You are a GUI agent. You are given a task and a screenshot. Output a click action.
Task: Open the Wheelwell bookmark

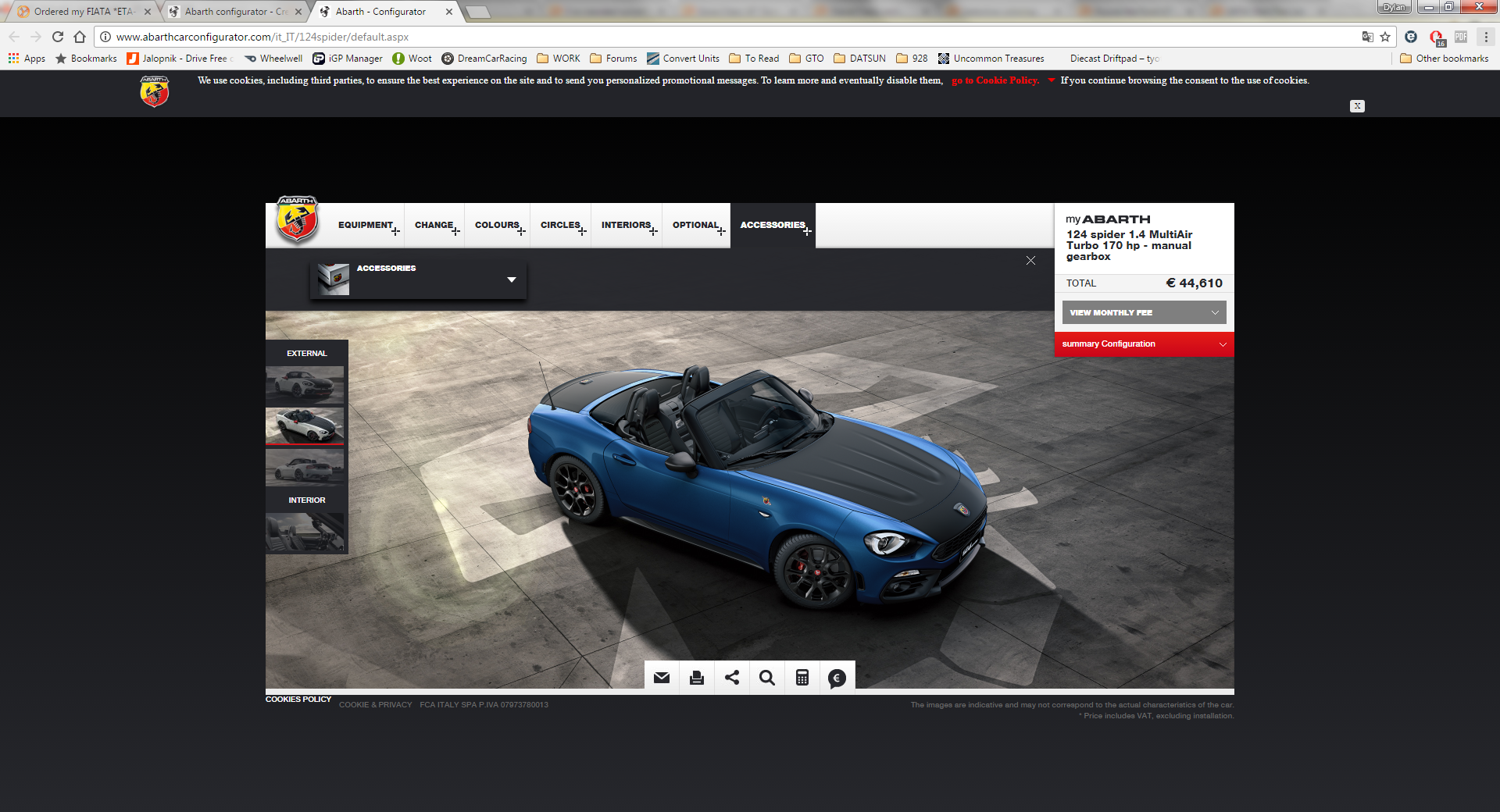[273, 59]
